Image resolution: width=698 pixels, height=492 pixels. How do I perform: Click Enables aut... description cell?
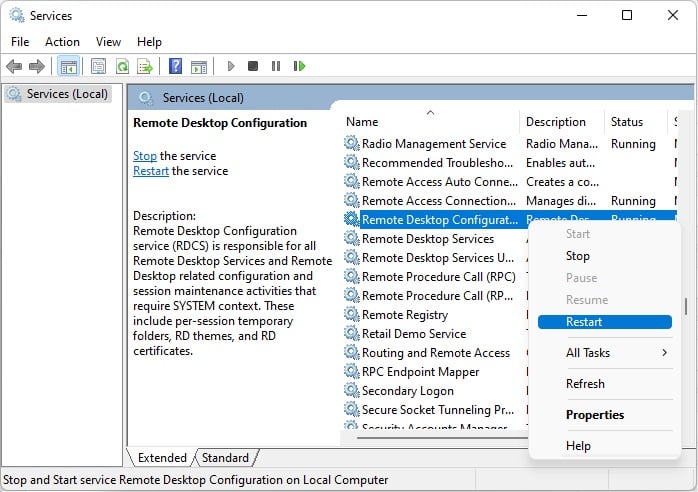tap(560, 163)
